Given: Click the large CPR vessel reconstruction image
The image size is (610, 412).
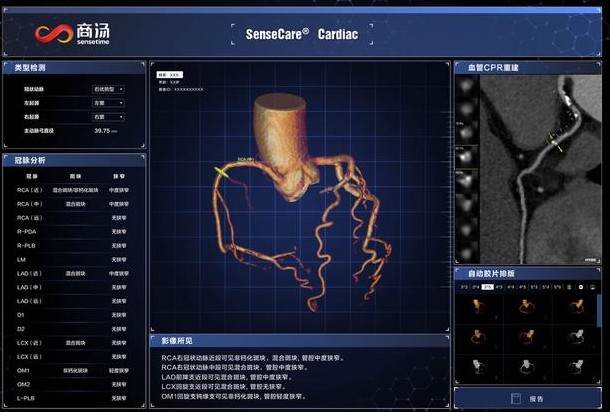Looking at the screenshot, I should tap(540, 169).
